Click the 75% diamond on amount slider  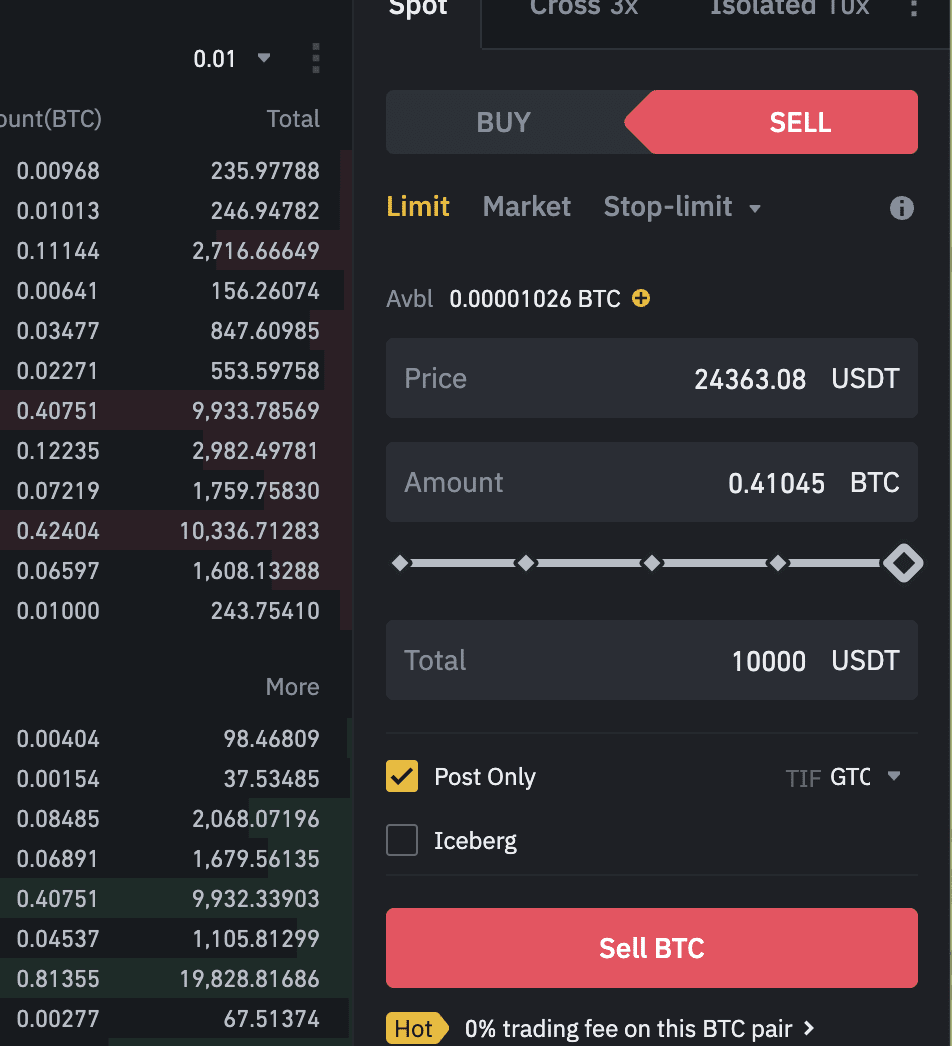coord(778,564)
